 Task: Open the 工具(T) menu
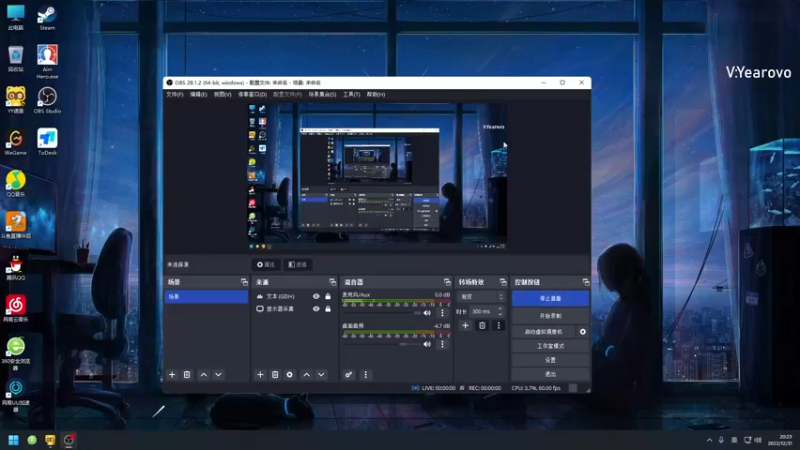click(x=352, y=94)
